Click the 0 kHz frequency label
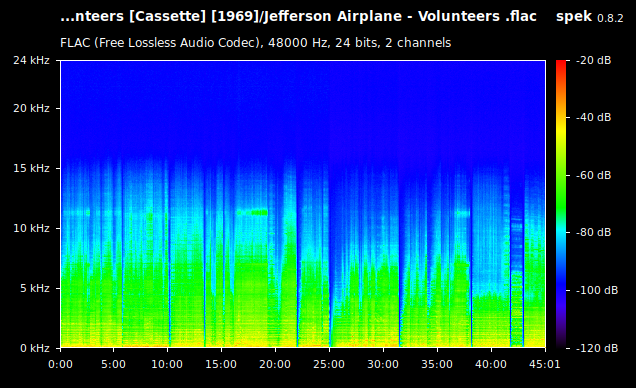The image size is (636, 388). click(x=34, y=348)
